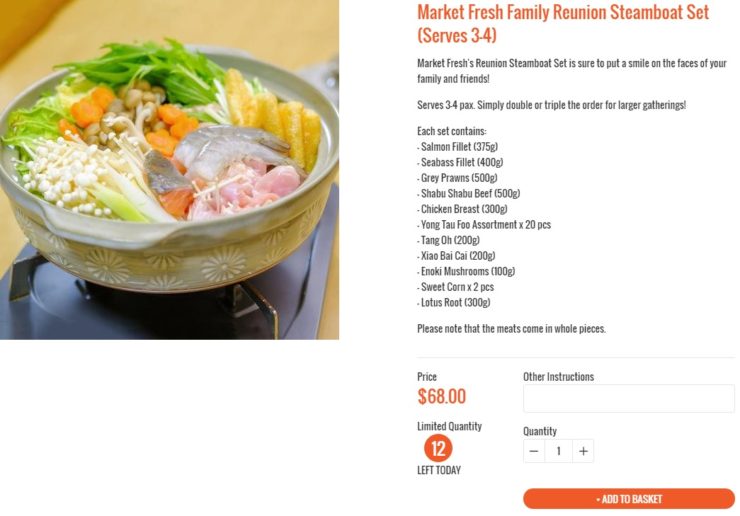The height and width of the screenshot is (516, 740).
Task: Select the Shabu Shabu Beef (500g) line
Action: click(x=469, y=194)
